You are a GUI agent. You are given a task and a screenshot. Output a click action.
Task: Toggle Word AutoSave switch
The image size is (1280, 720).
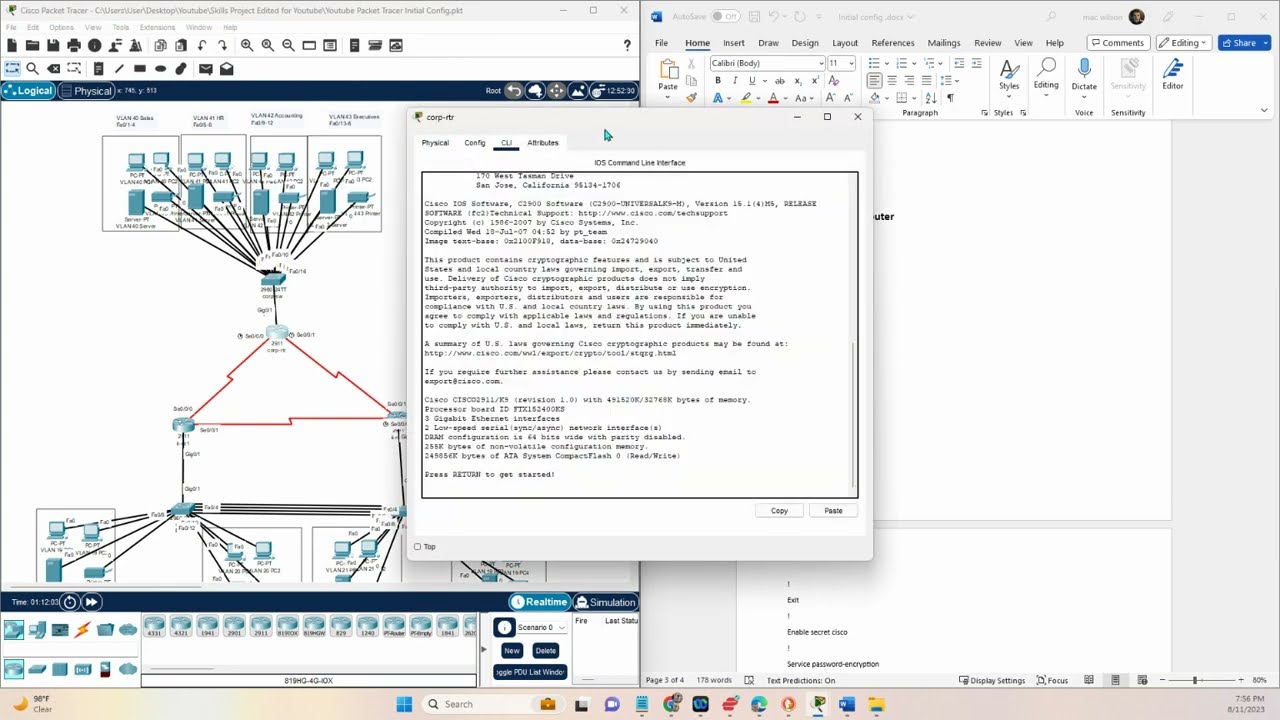725,17
